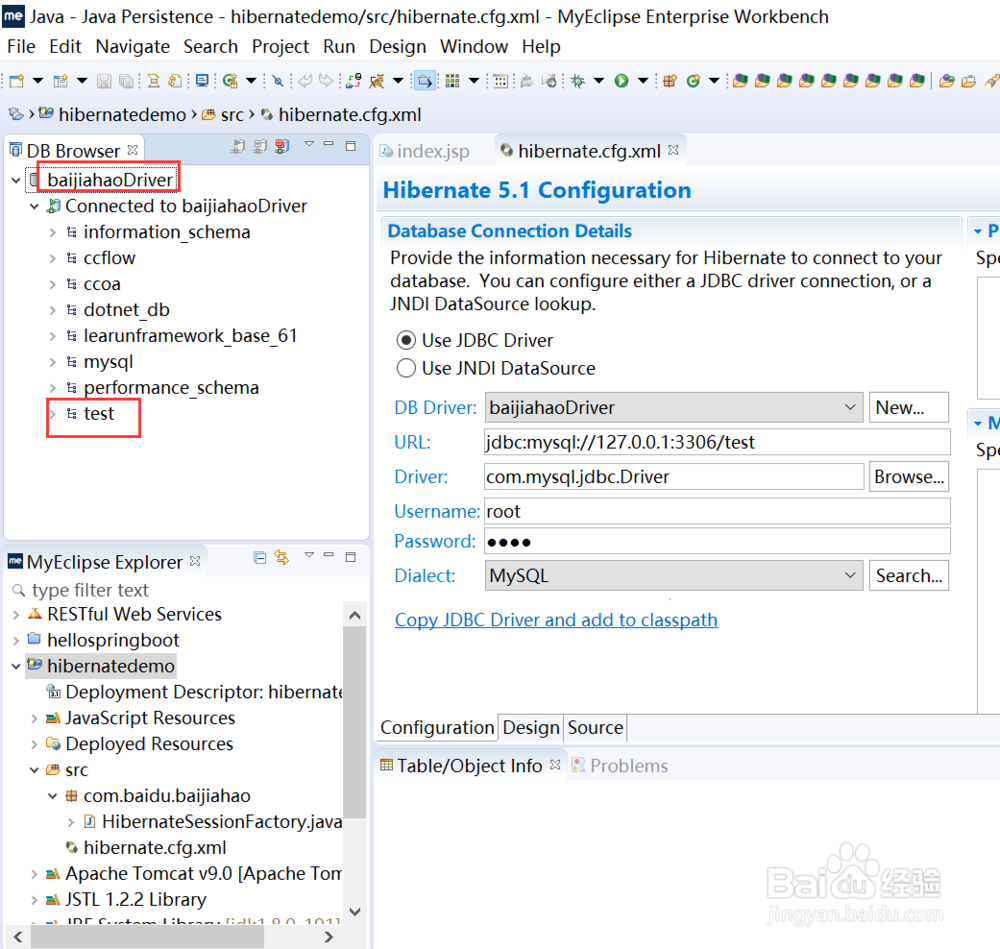The image size is (1000, 949).
Task: Maximize the DB Browser view
Action: 351,146
